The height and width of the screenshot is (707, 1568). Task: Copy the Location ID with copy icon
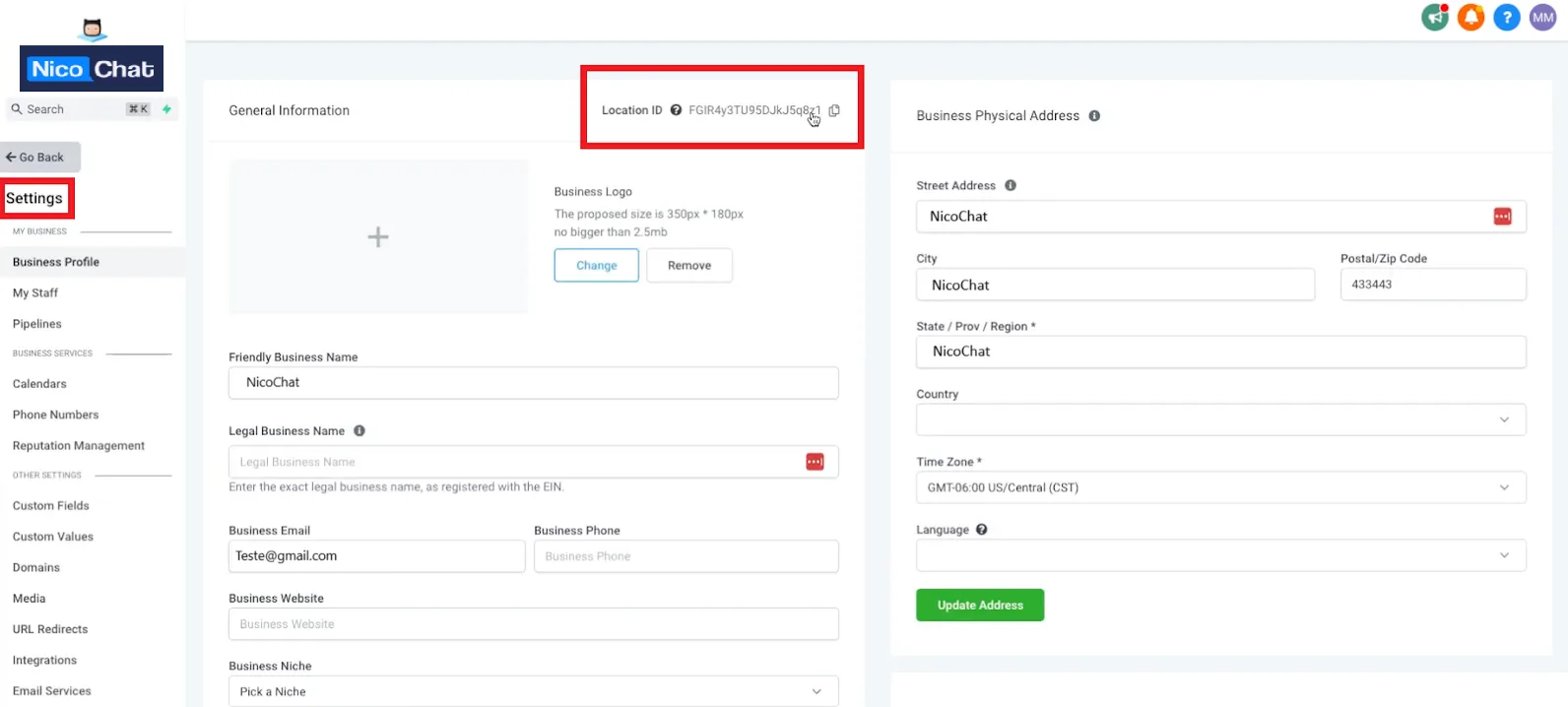(834, 110)
